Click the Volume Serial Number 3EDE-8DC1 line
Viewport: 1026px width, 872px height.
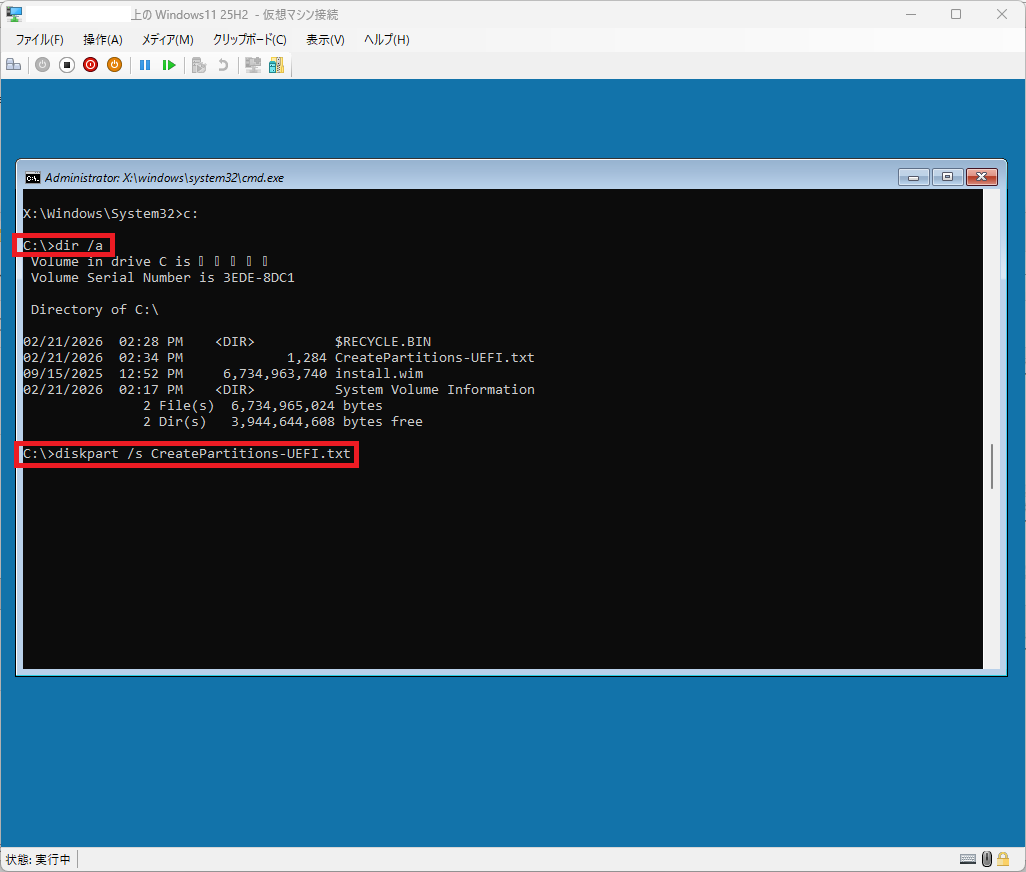pos(162,277)
